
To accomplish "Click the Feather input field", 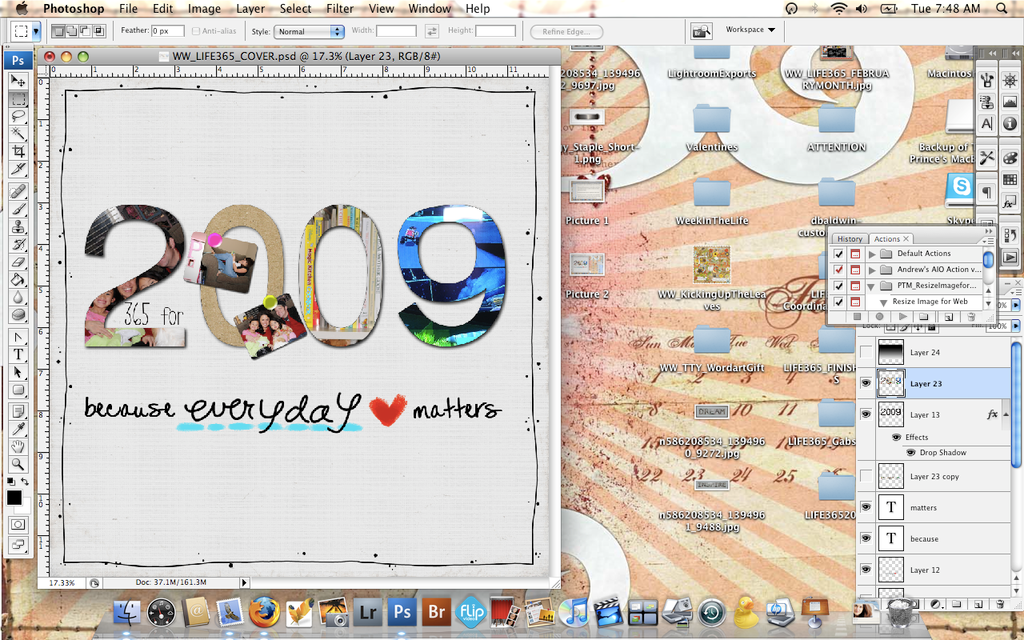I will 167,31.
